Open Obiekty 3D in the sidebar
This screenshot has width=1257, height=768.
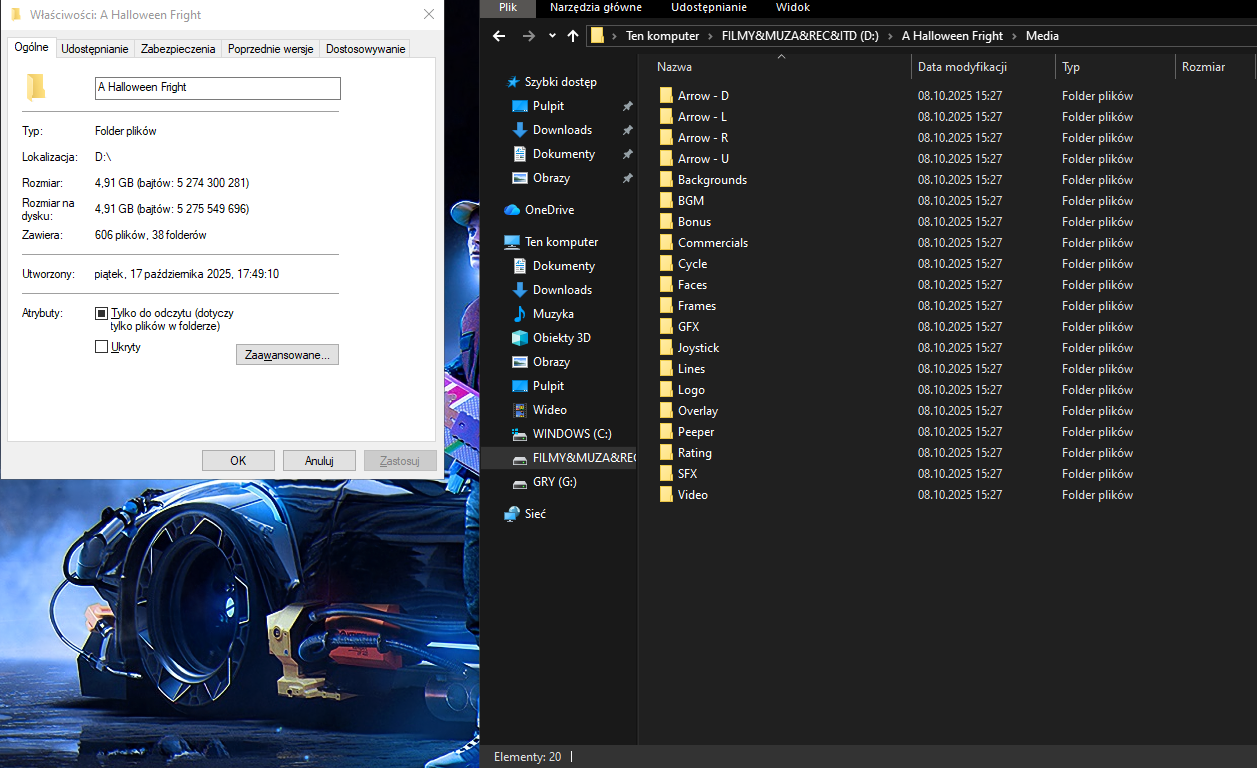point(561,338)
